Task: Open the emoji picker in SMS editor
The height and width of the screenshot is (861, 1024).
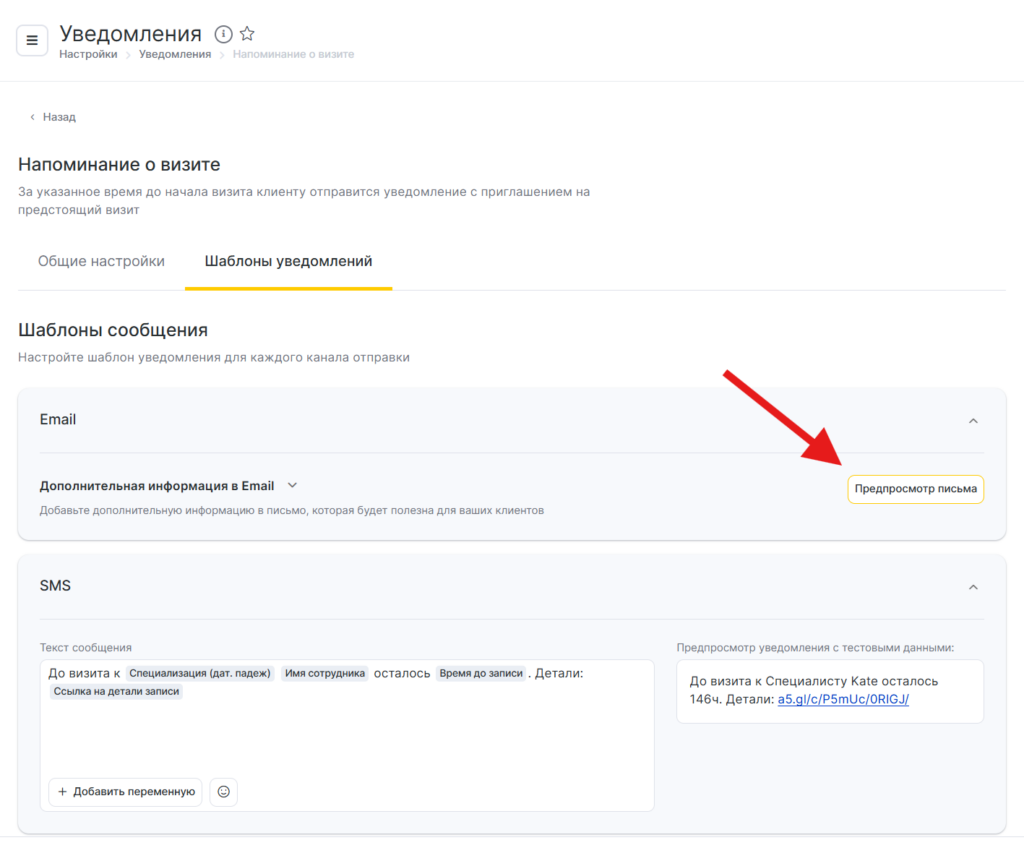Action: [x=224, y=792]
